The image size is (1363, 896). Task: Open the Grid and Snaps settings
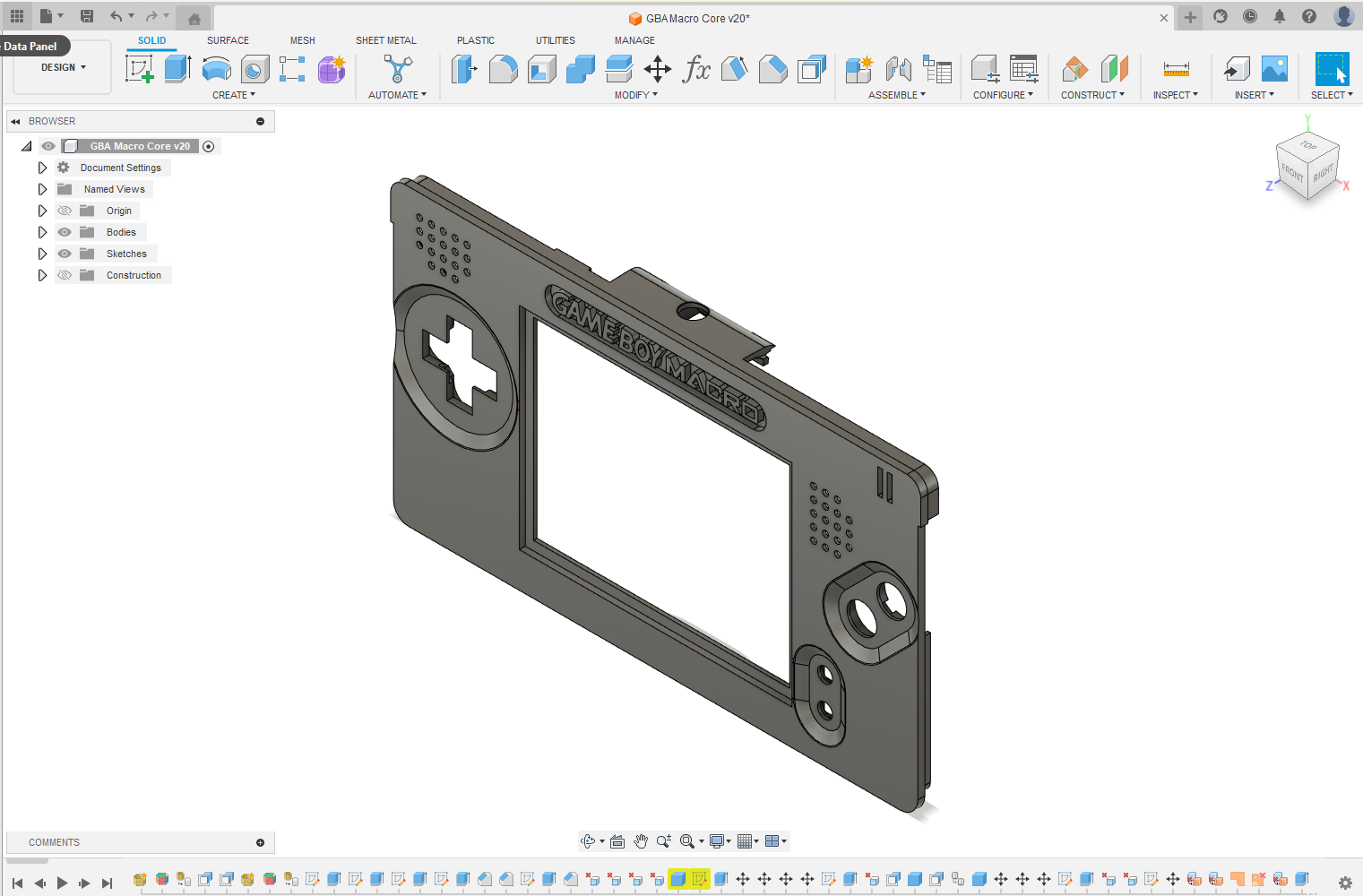[x=745, y=841]
